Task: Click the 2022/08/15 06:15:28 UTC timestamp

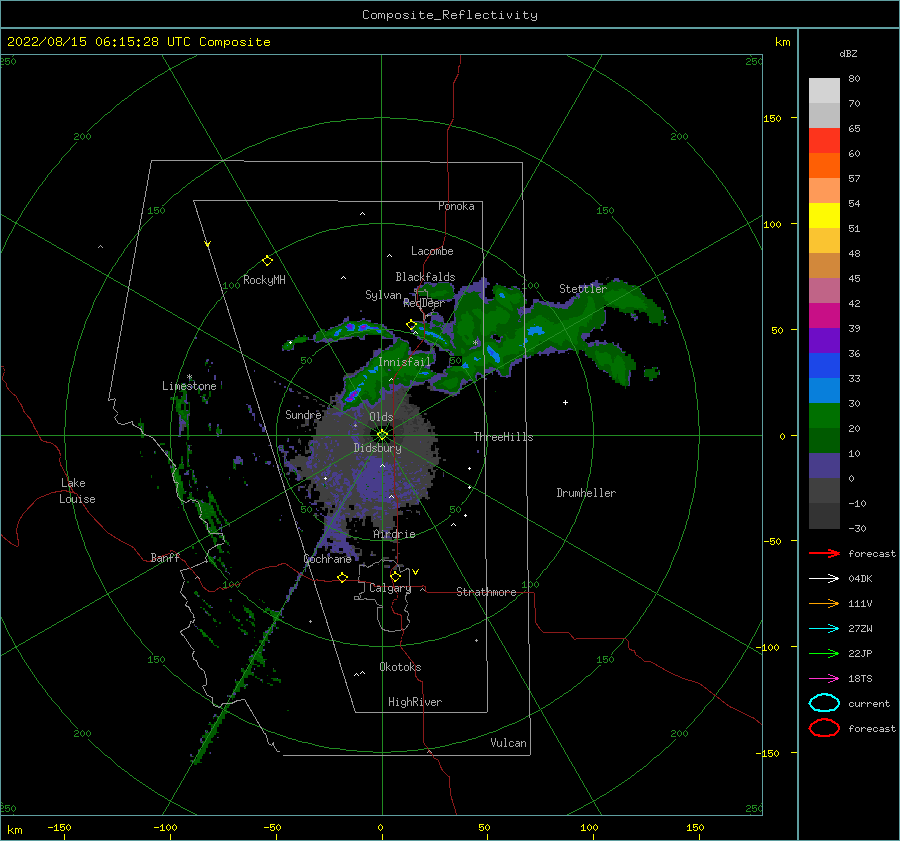Action: coord(138,42)
